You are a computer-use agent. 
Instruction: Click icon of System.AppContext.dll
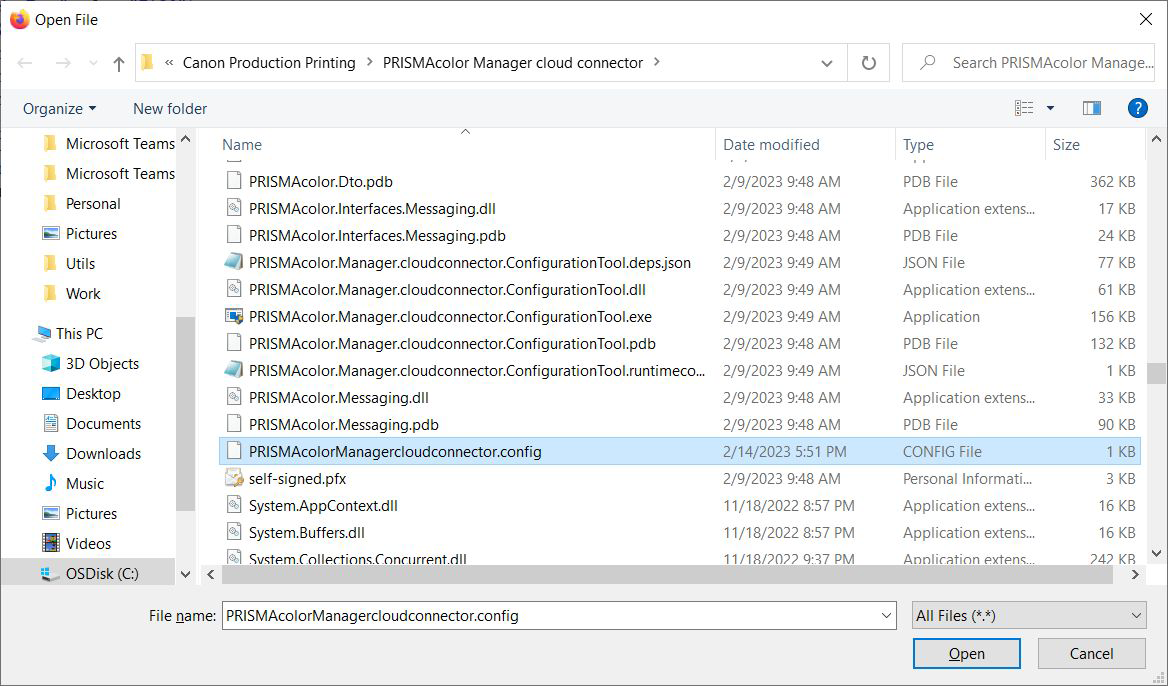click(234, 505)
